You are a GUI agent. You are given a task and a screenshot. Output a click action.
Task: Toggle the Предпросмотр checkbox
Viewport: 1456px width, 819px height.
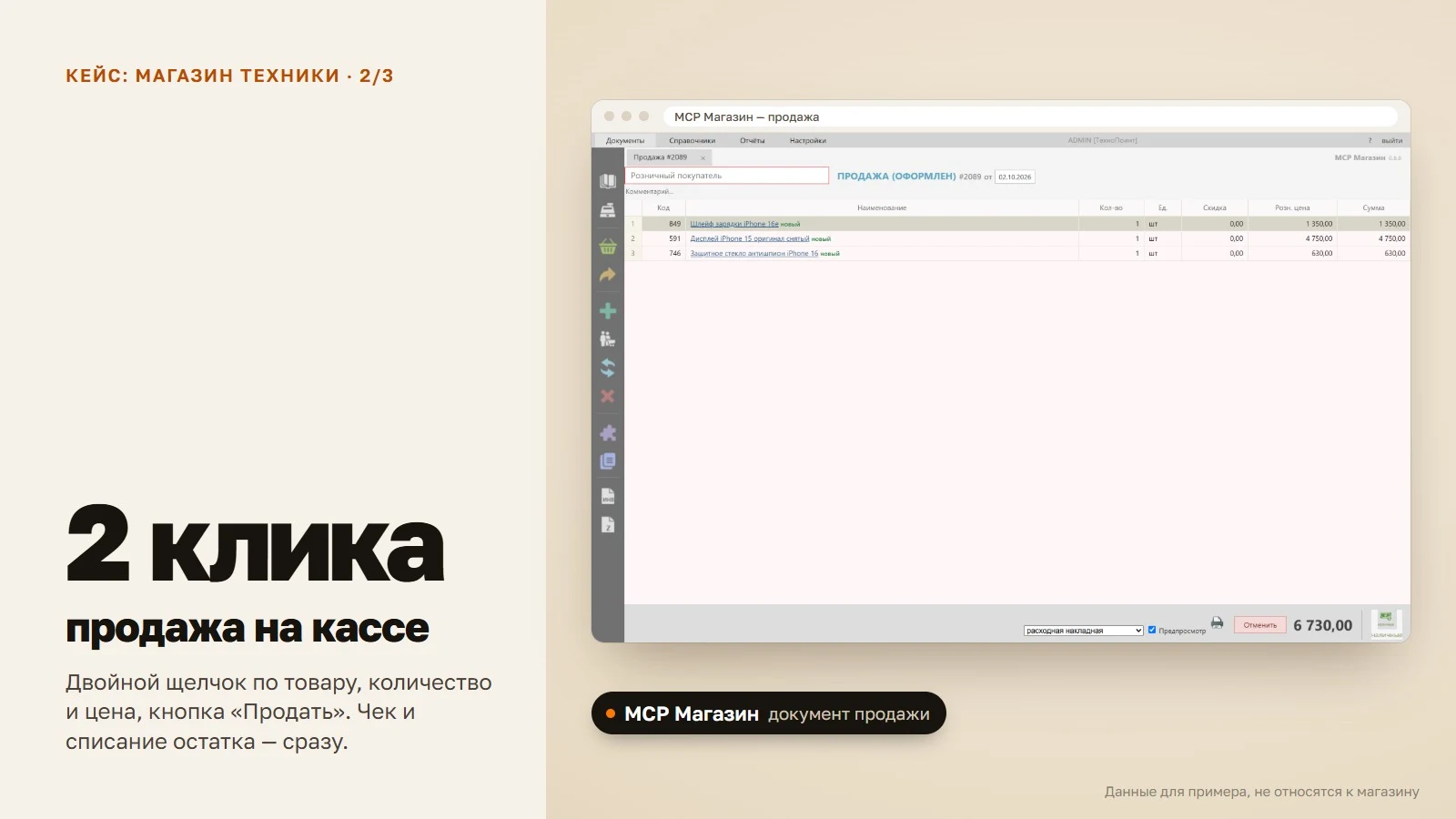pyautogui.click(x=1152, y=630)
